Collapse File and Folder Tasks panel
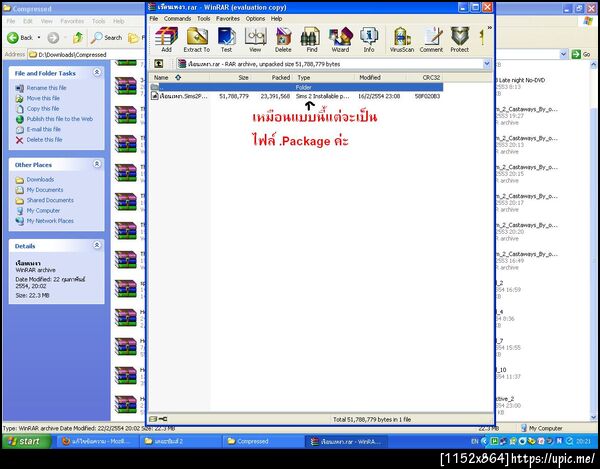Screen dimensions: 600x469 97,72
